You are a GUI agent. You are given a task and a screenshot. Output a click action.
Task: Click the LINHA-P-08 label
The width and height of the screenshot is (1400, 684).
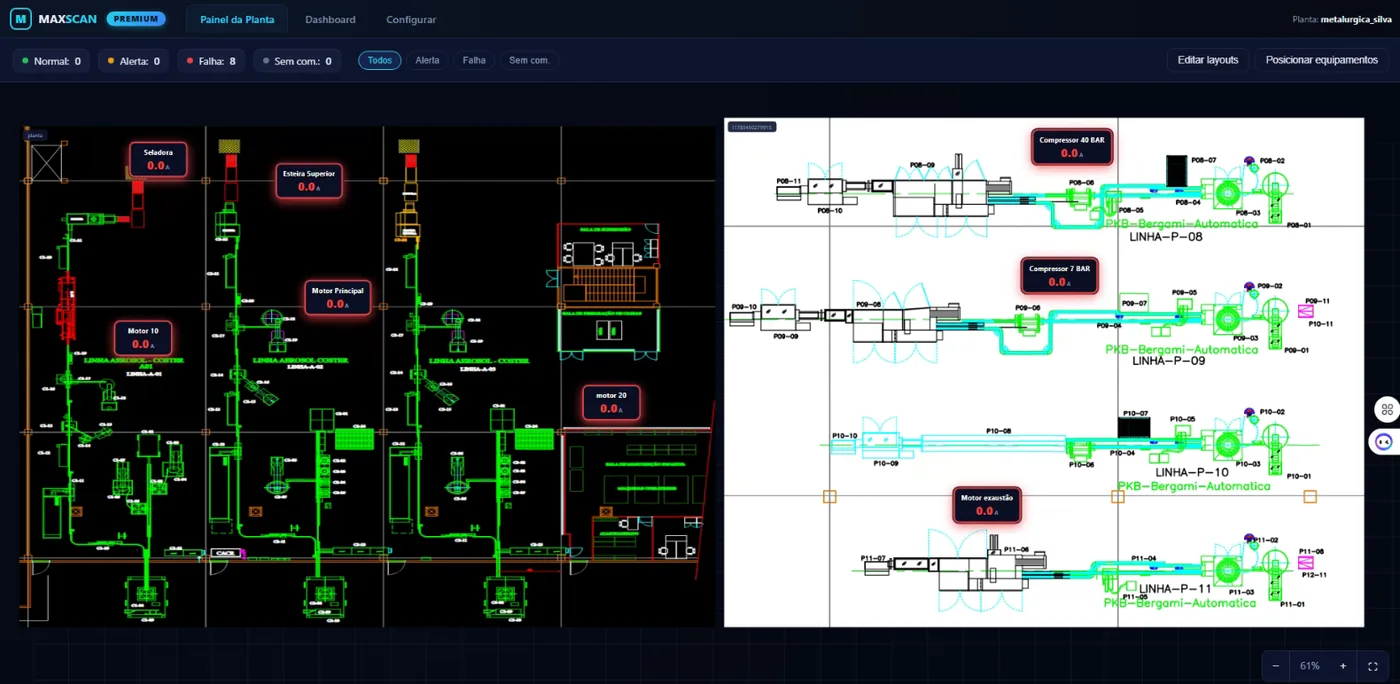pos(1166,237)
